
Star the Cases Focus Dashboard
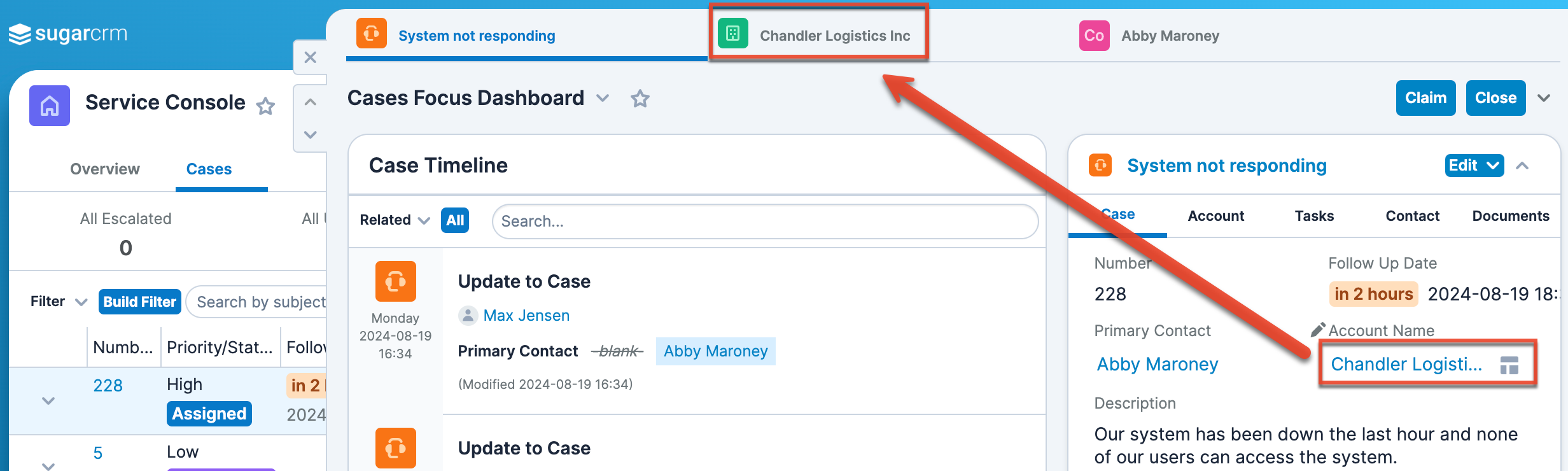[x=640, y=99]
